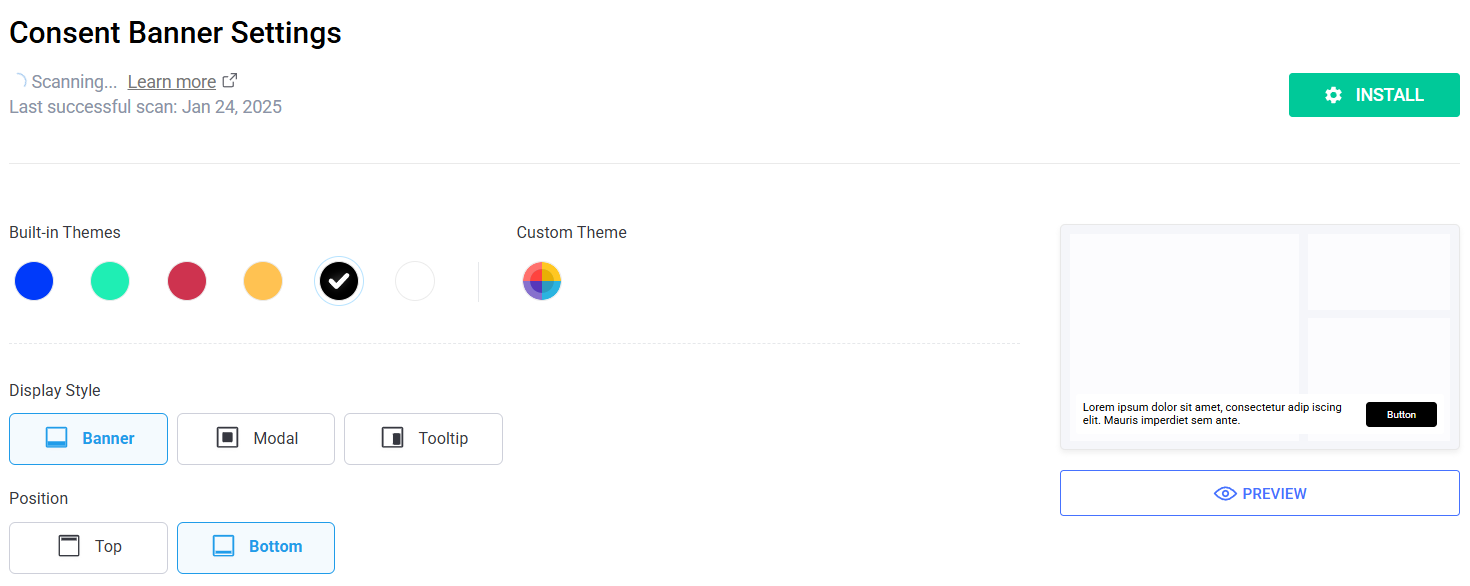The image size is (1470, 586).
Task: Select Modal display style
Action: point(256,439)
